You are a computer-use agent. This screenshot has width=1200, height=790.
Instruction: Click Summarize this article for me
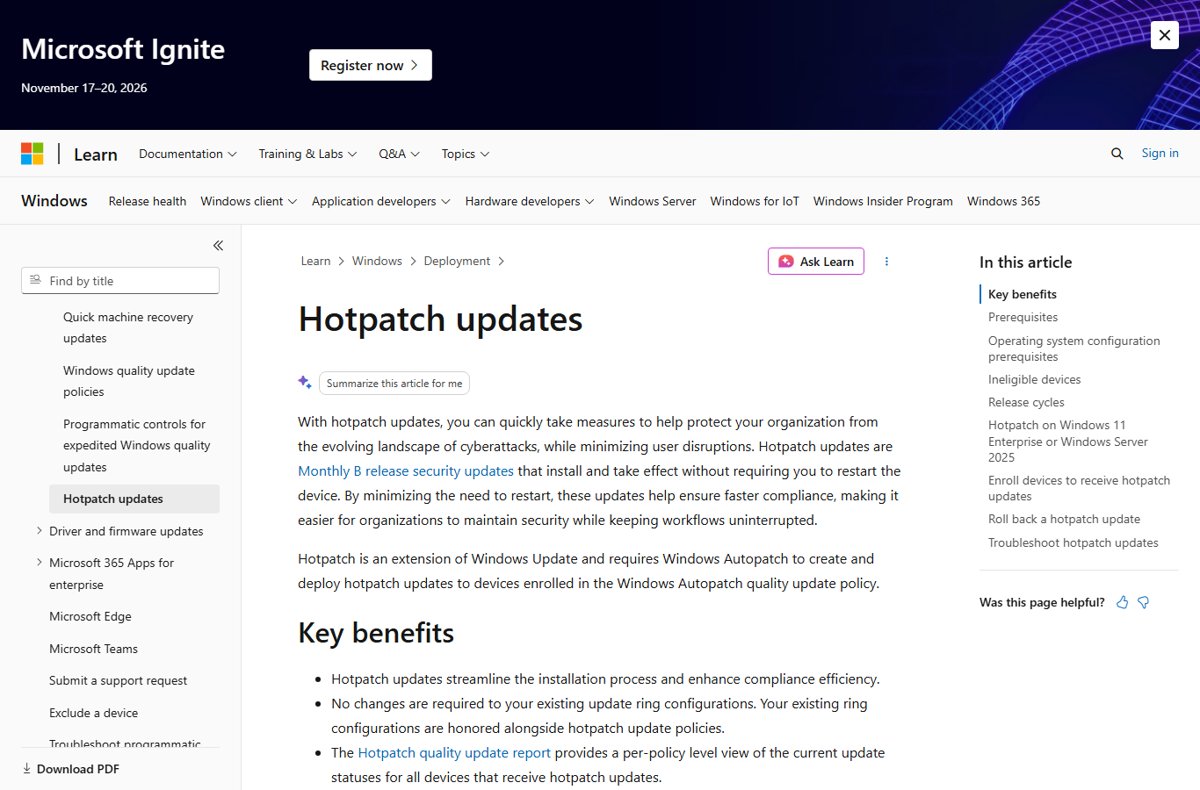(x=394, y=383)
